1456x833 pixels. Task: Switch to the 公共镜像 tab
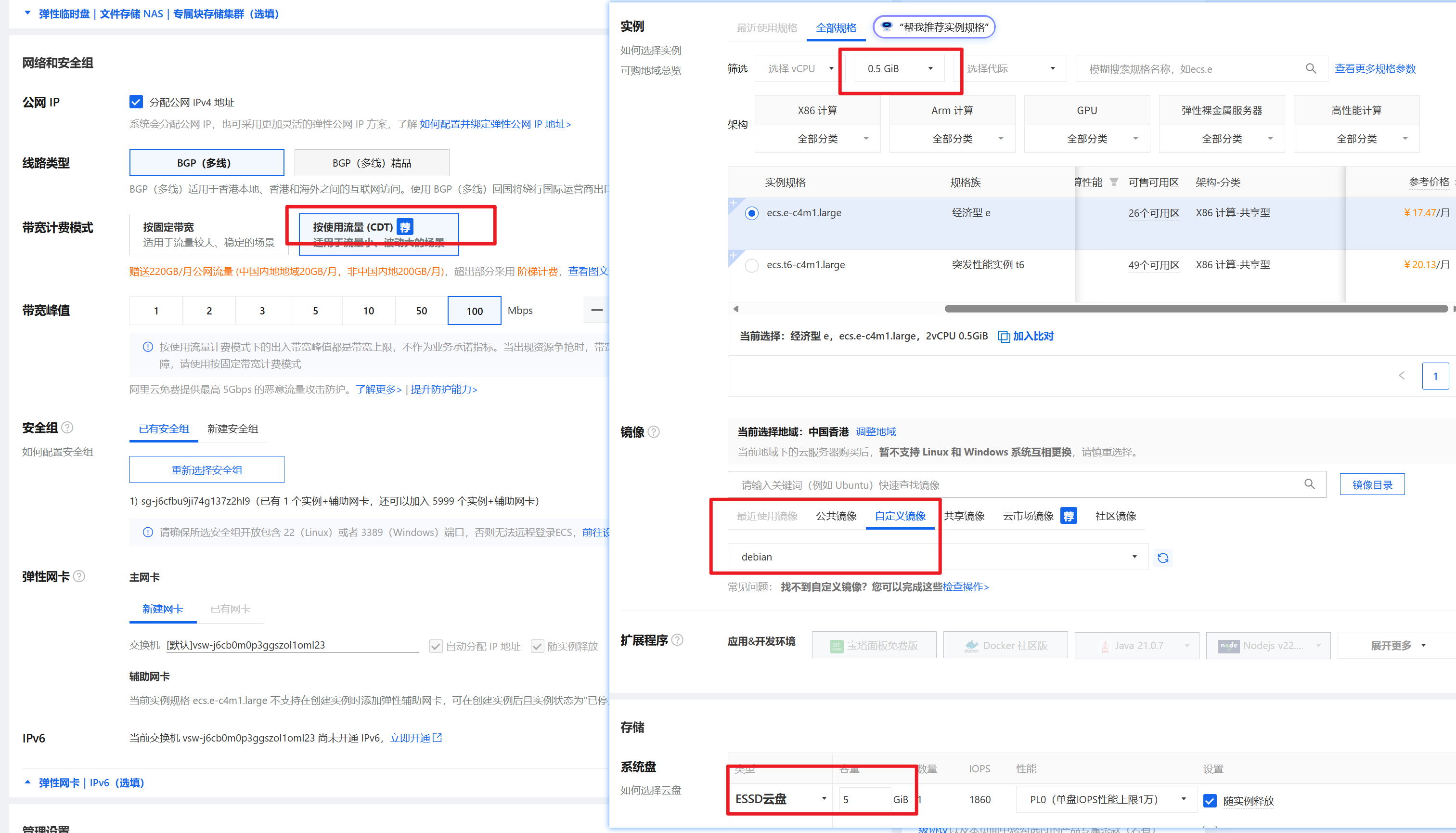coord(836,516)
